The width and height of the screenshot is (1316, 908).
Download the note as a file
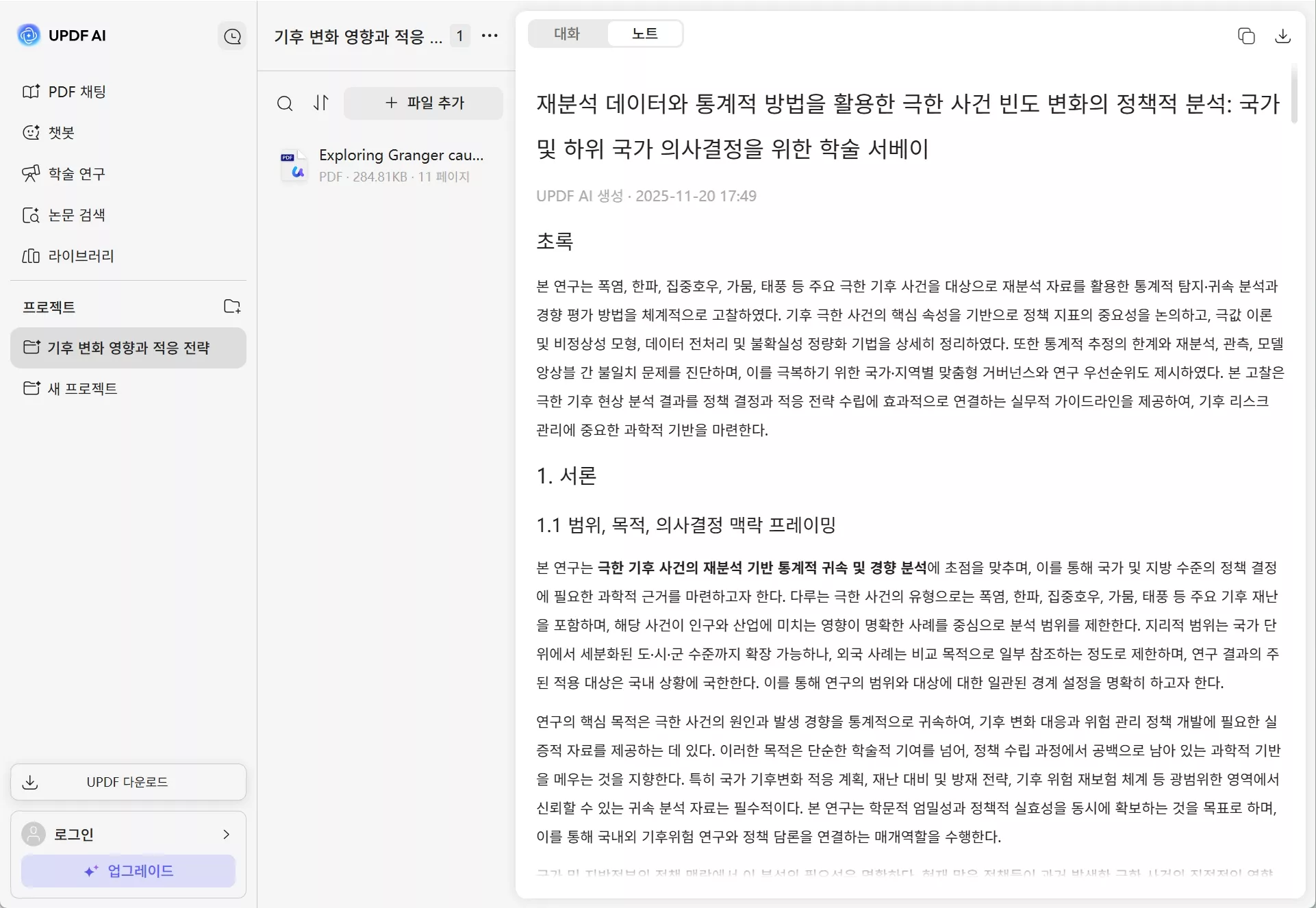[x=1284, y=36]
